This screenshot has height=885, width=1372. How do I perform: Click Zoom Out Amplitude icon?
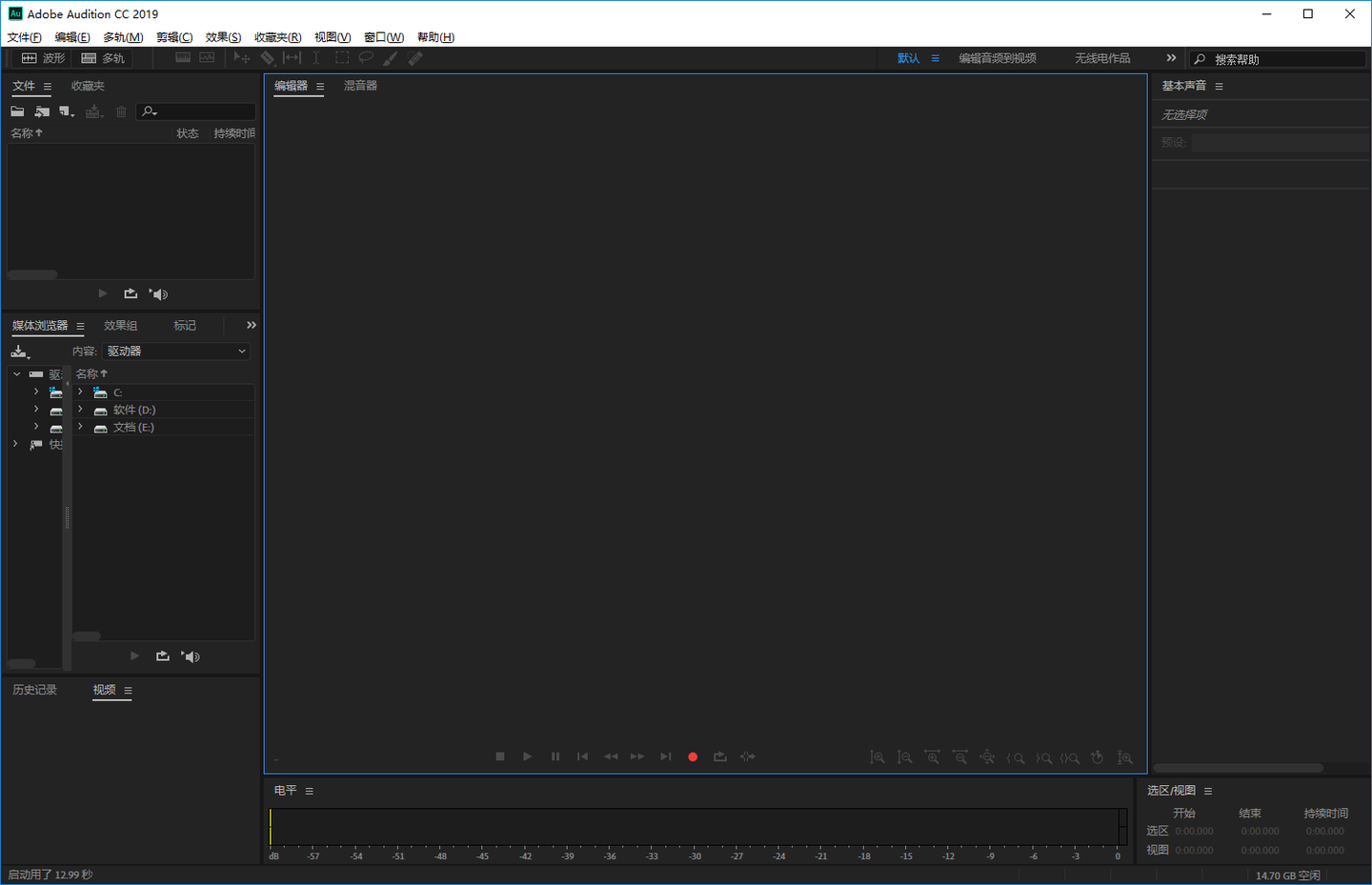905,757
